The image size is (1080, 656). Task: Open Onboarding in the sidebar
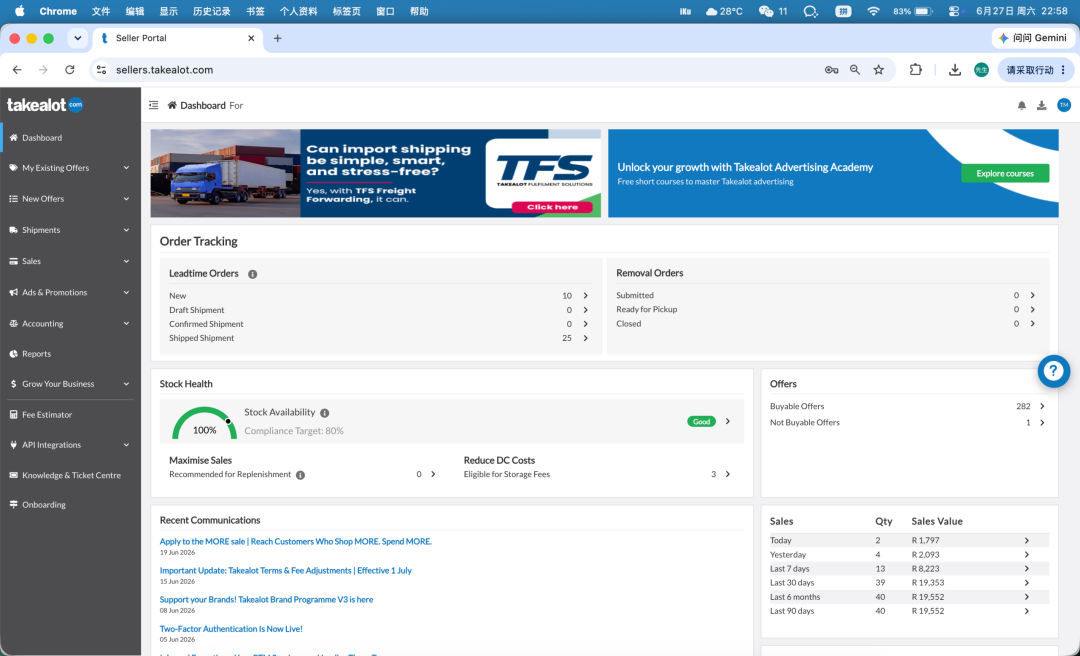(70, 504)
